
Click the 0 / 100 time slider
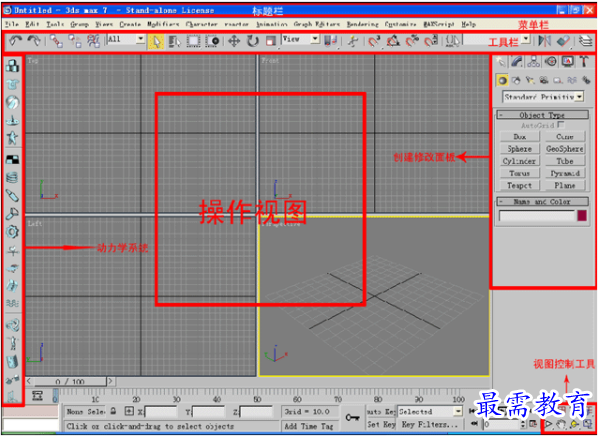[71, 382]
